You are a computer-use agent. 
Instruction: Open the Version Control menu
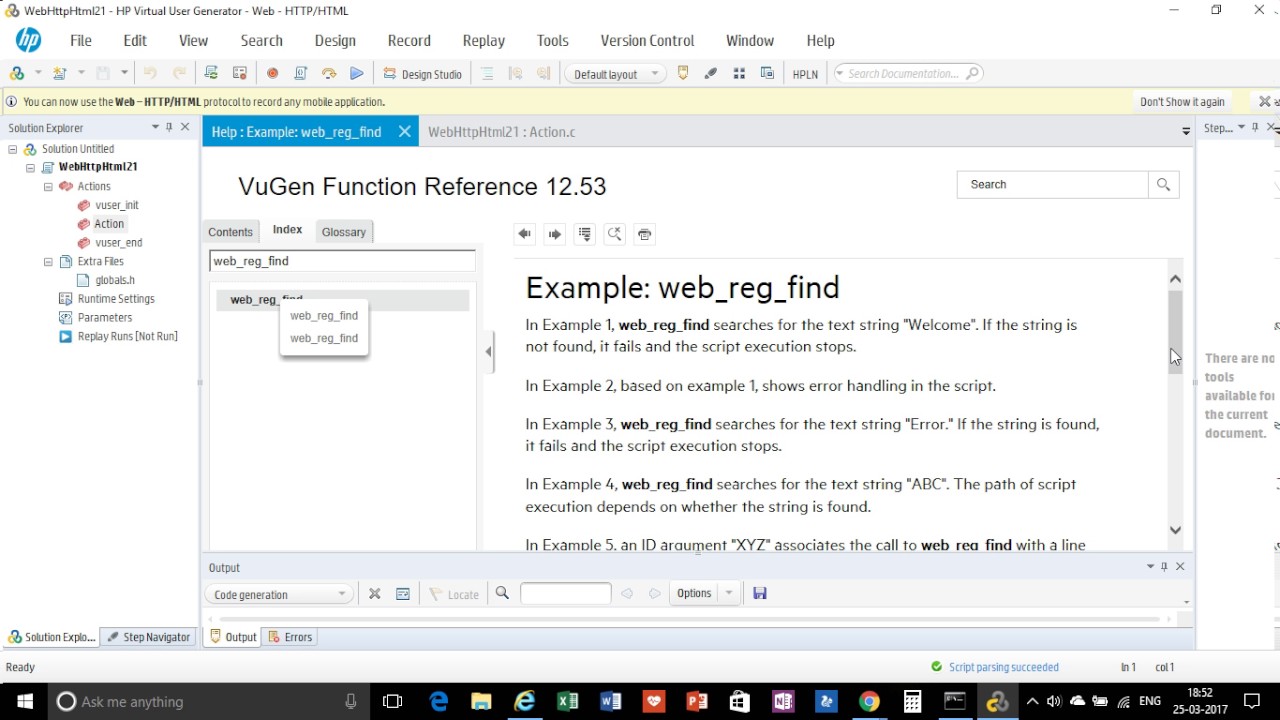coord(647,41)
